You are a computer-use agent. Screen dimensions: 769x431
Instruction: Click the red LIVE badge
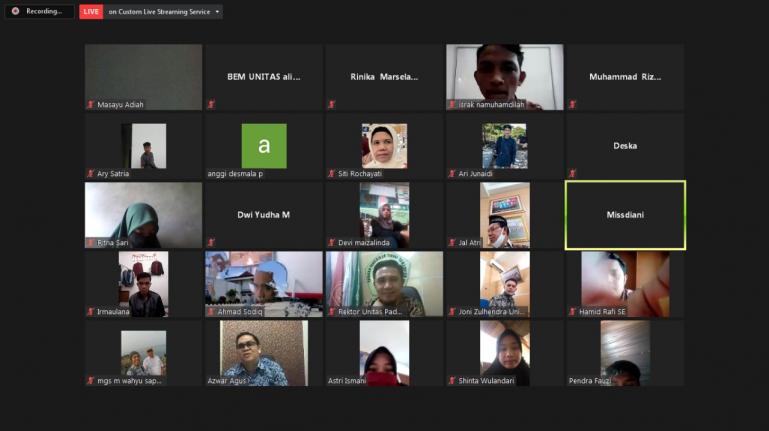[x=91, y=12]
